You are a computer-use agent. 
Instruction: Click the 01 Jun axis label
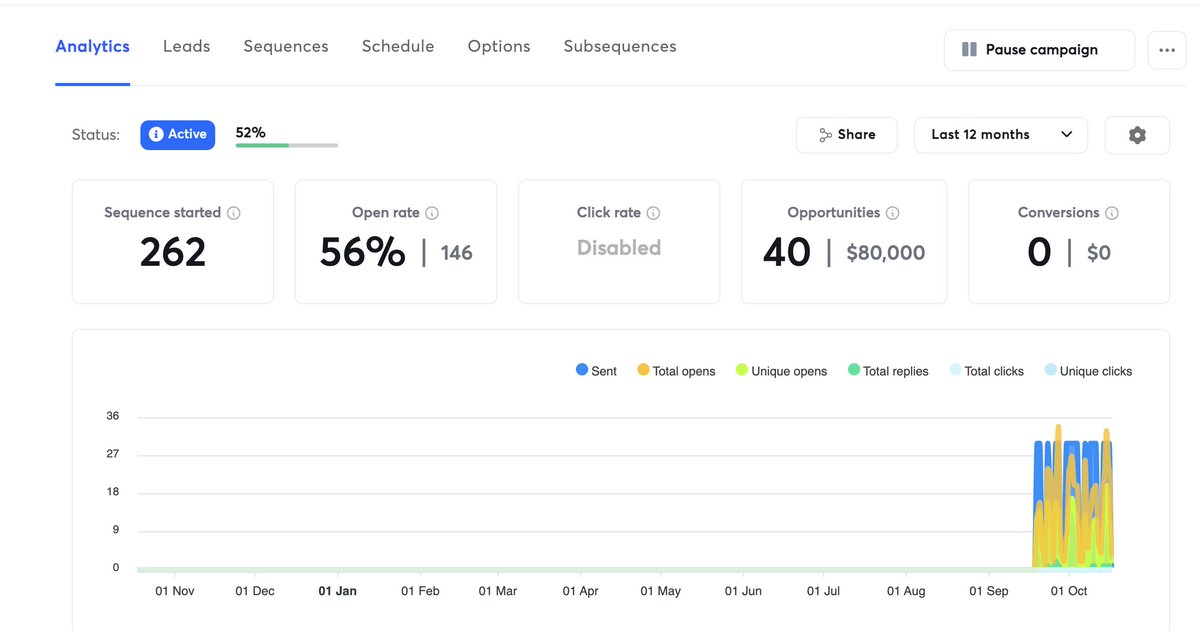click(743, 591)
